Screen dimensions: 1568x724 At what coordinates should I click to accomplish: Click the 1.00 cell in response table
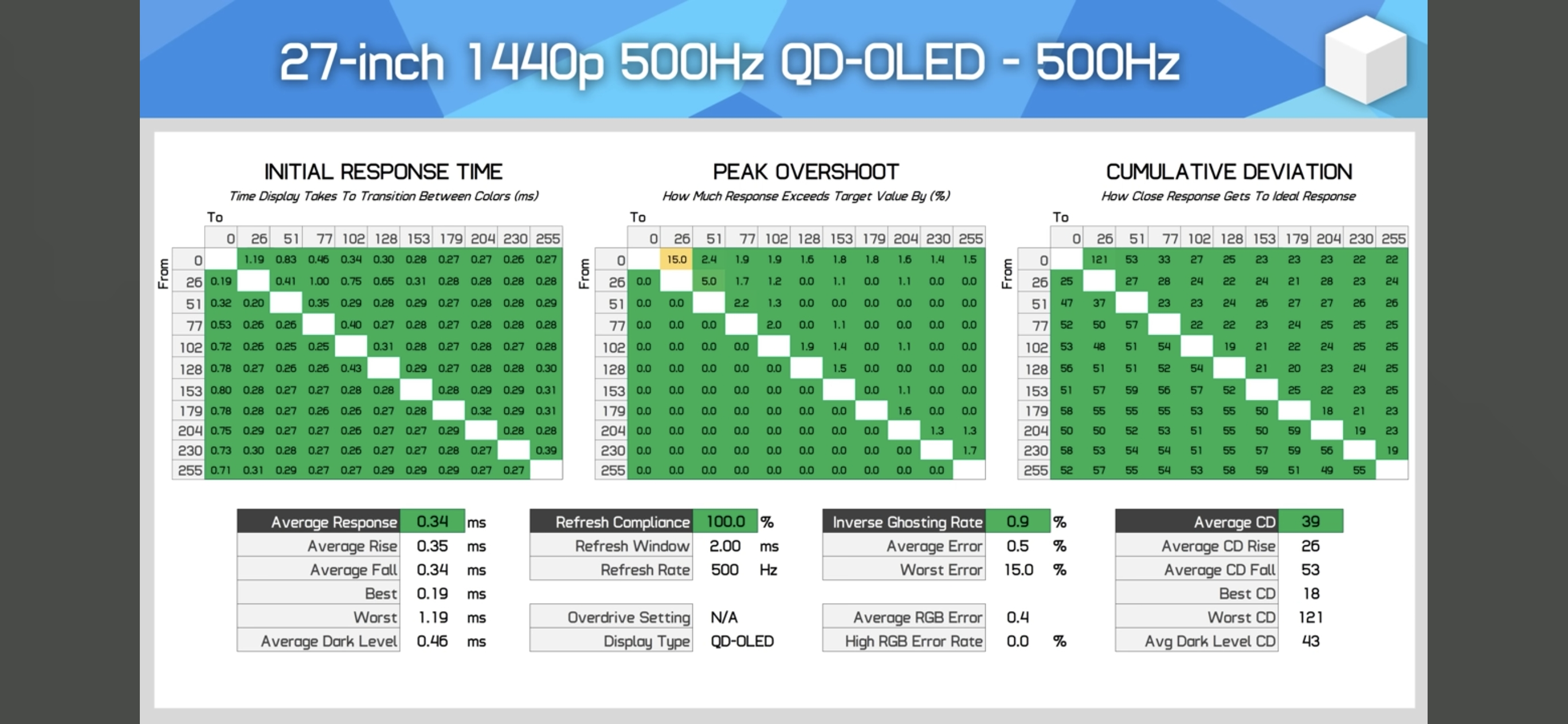pyautogui.click(x=318, y=281)
